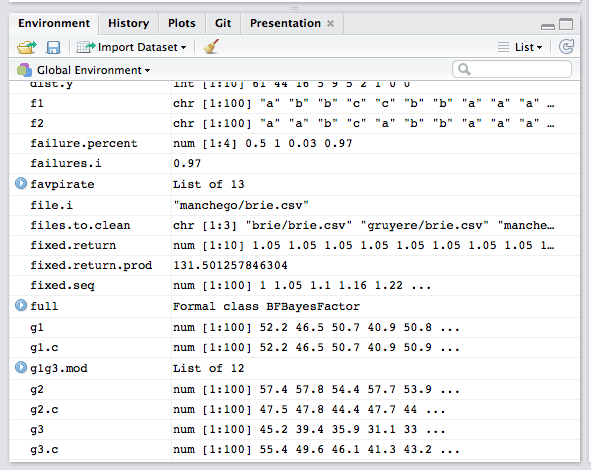
Task: Open the Git tab
Action: pos(223,23)
